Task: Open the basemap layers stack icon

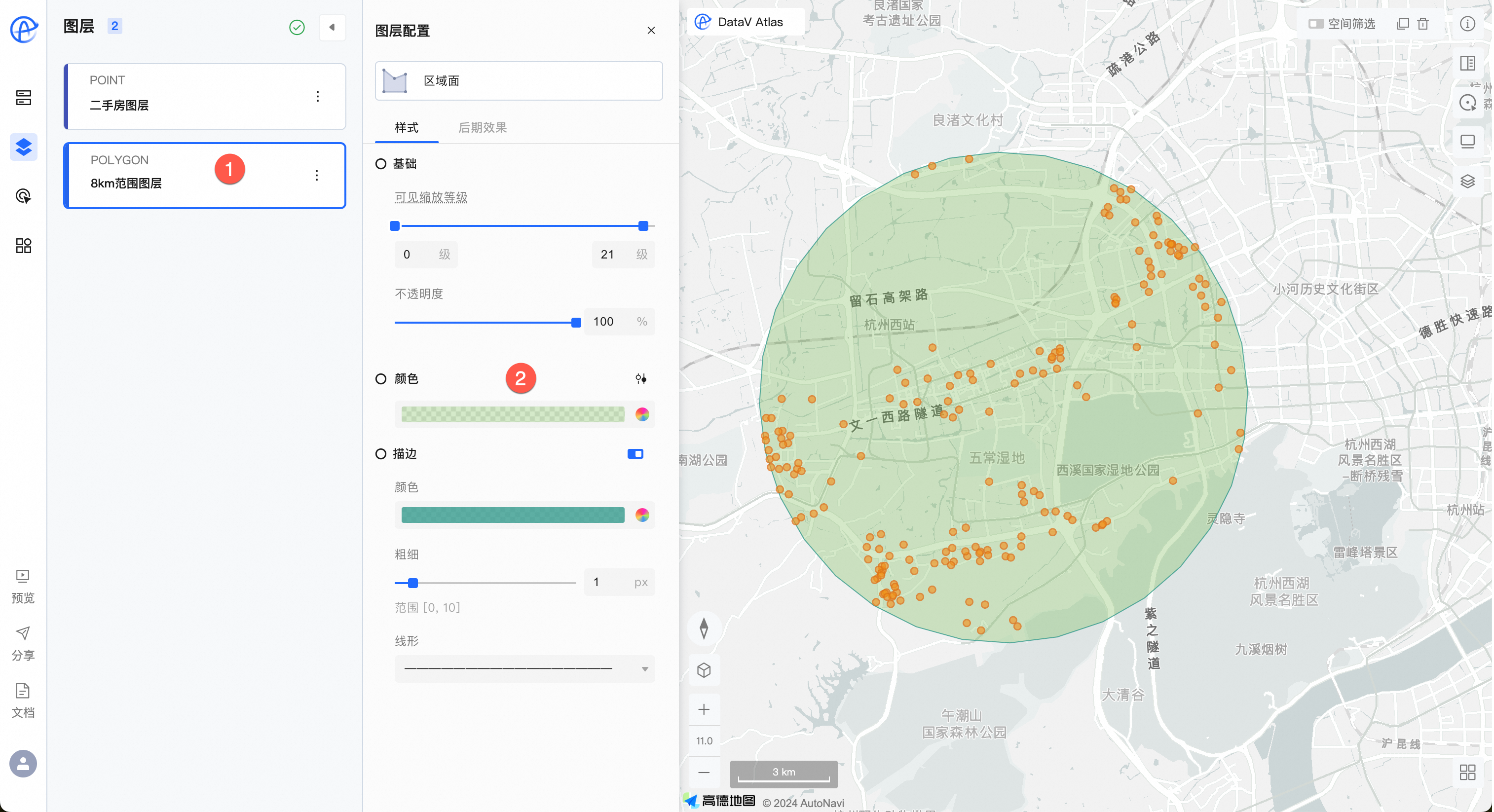Action: pos(1467,182)
